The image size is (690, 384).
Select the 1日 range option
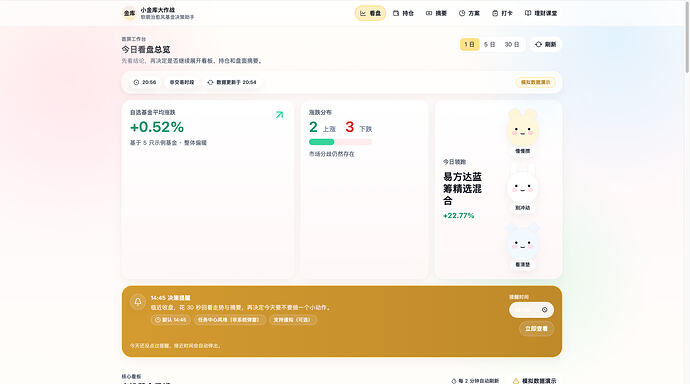(470, 44)
